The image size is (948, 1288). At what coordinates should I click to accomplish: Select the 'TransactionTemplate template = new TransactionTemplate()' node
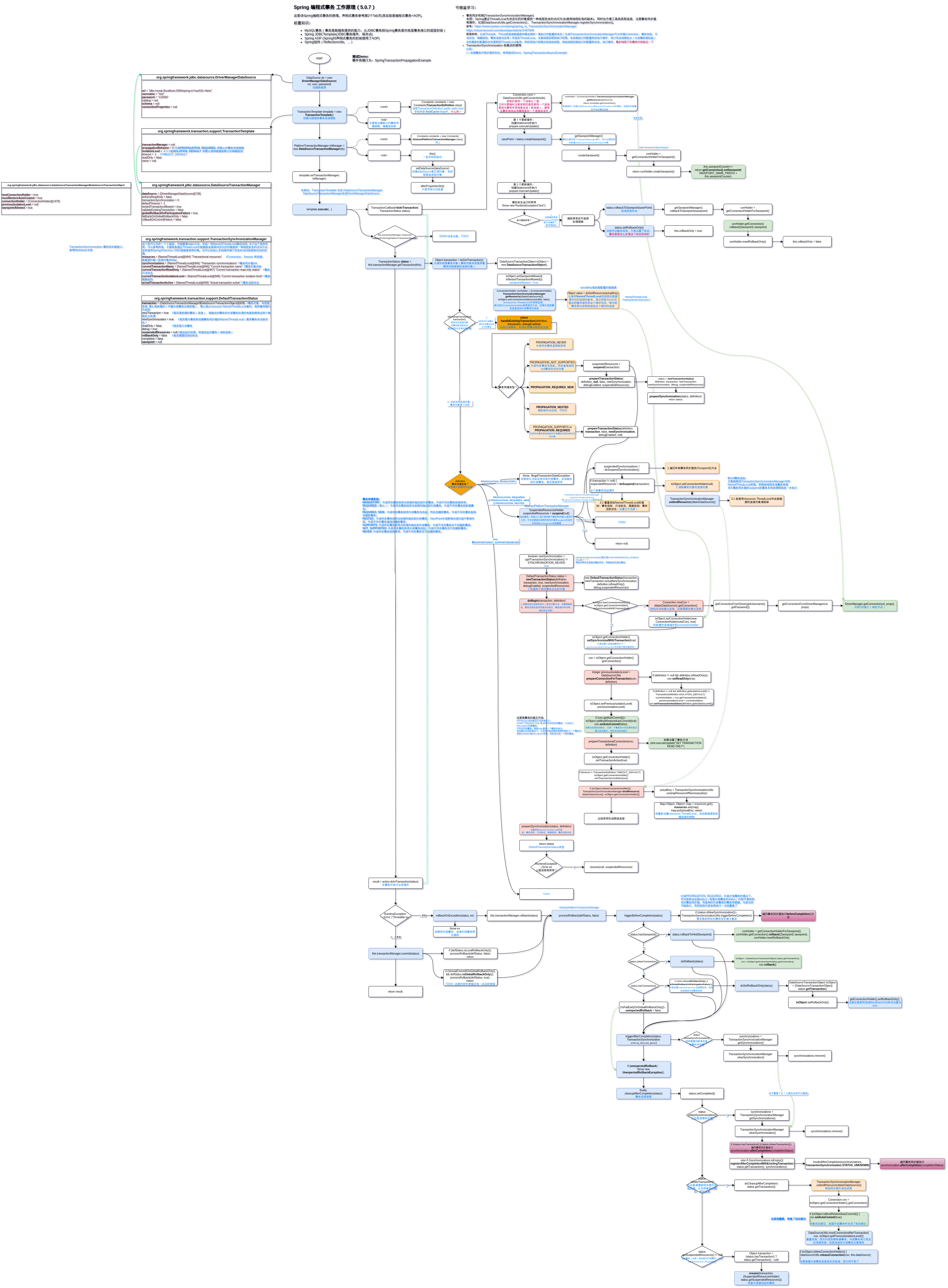[x=319, y=115]
